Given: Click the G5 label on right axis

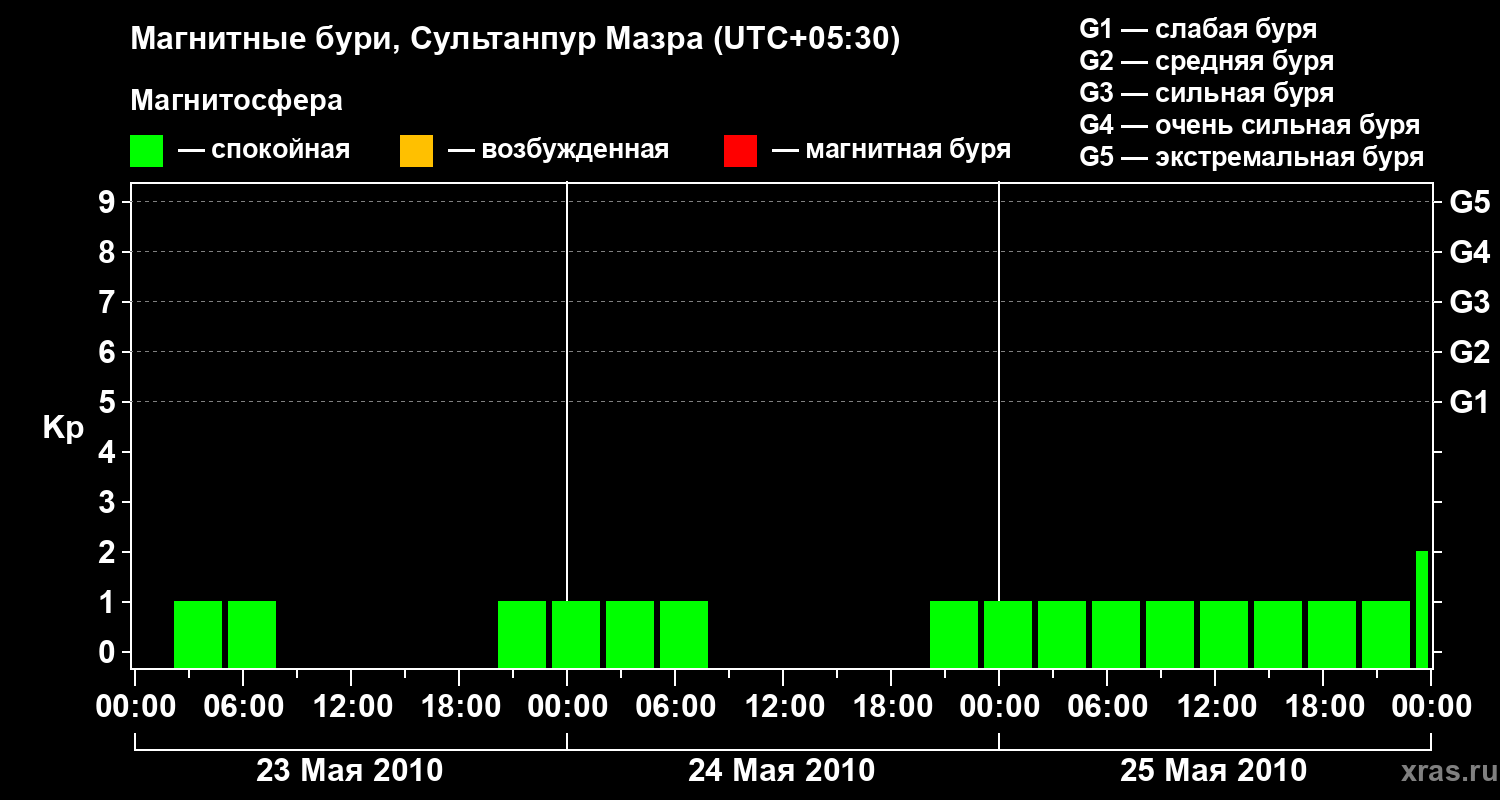Looking at the screenshot, I should [x=1469, y=202].
